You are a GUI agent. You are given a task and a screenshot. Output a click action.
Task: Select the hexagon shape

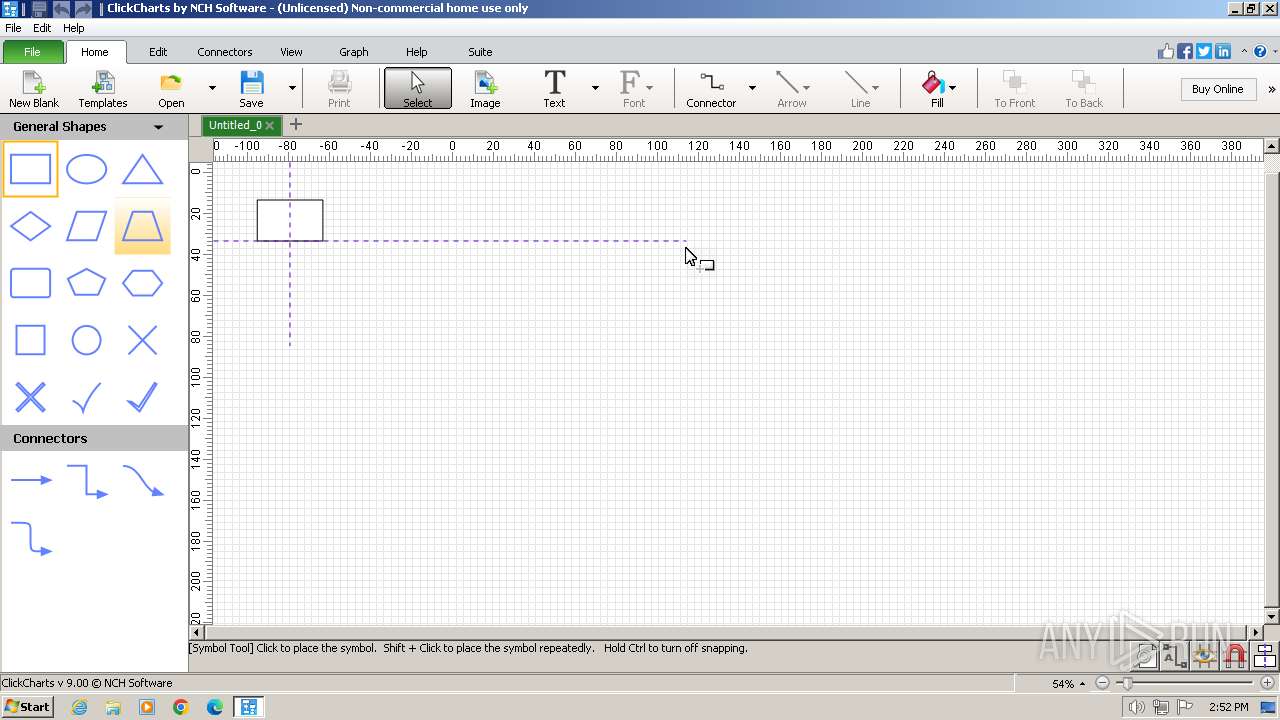point(142,283)
